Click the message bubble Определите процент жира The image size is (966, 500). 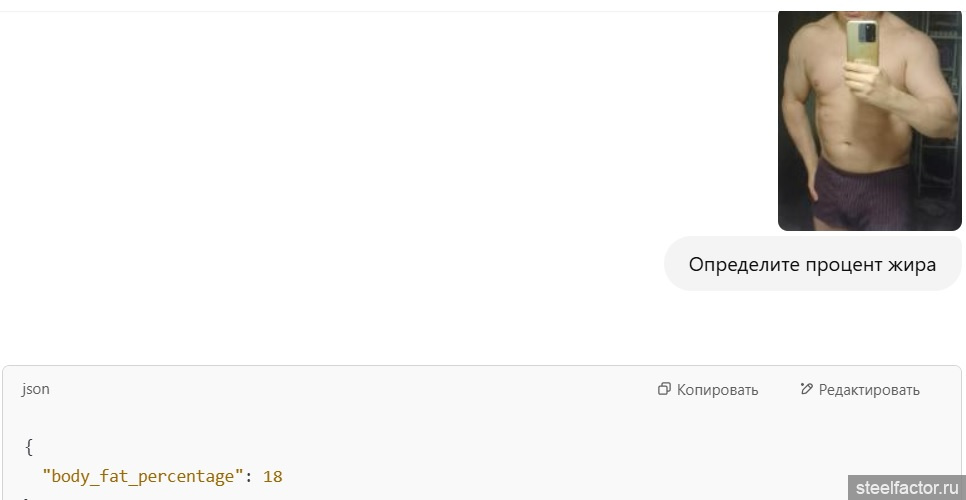(812, 264)
